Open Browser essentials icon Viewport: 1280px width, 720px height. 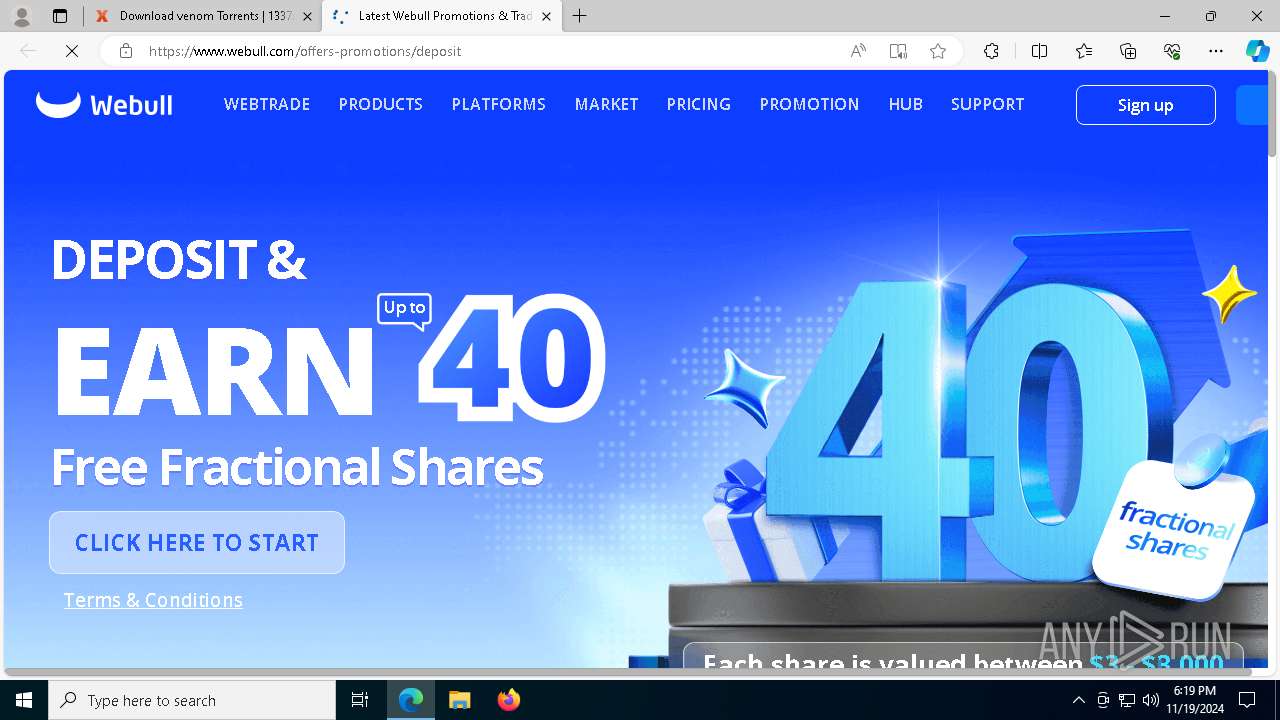click(1172, 51)
